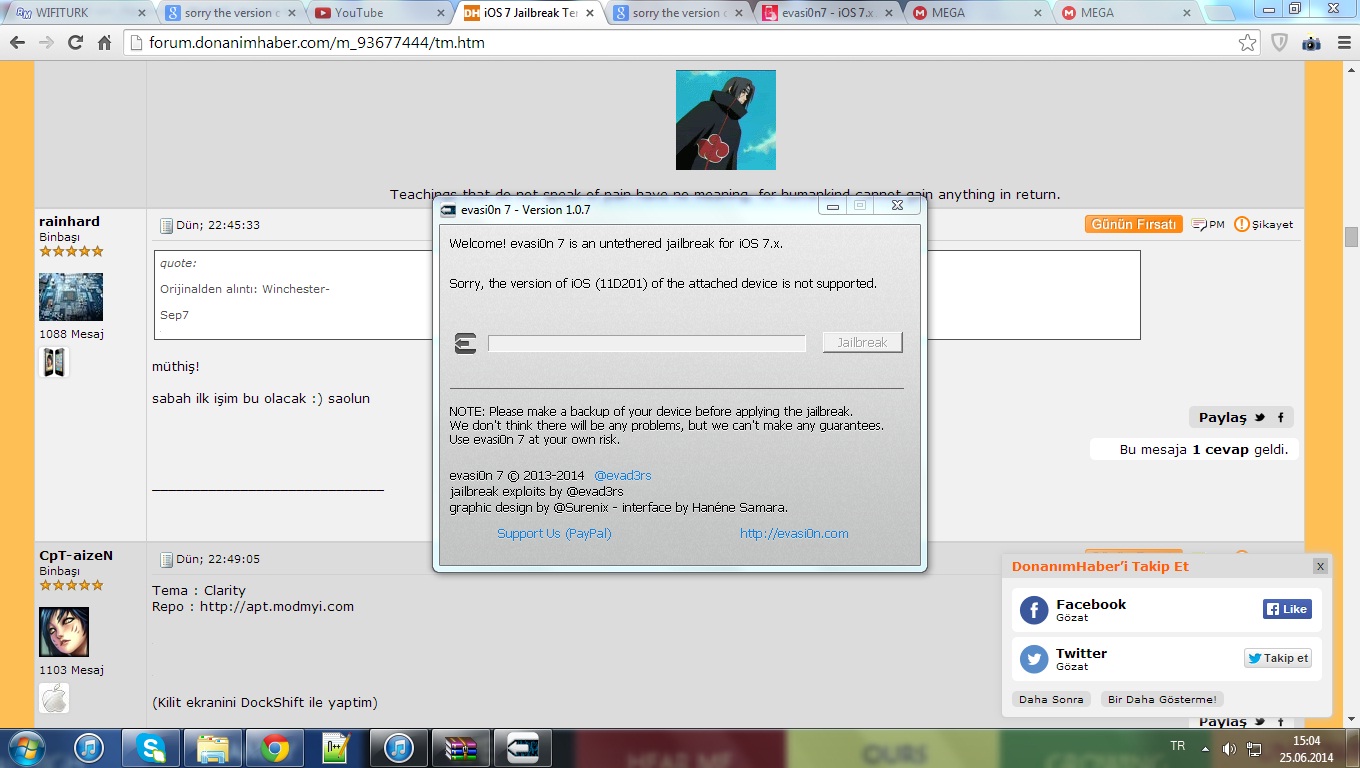Open the @evad3rs Twitter link
The image size is (1360, 768).
click(x=622, y=475)
